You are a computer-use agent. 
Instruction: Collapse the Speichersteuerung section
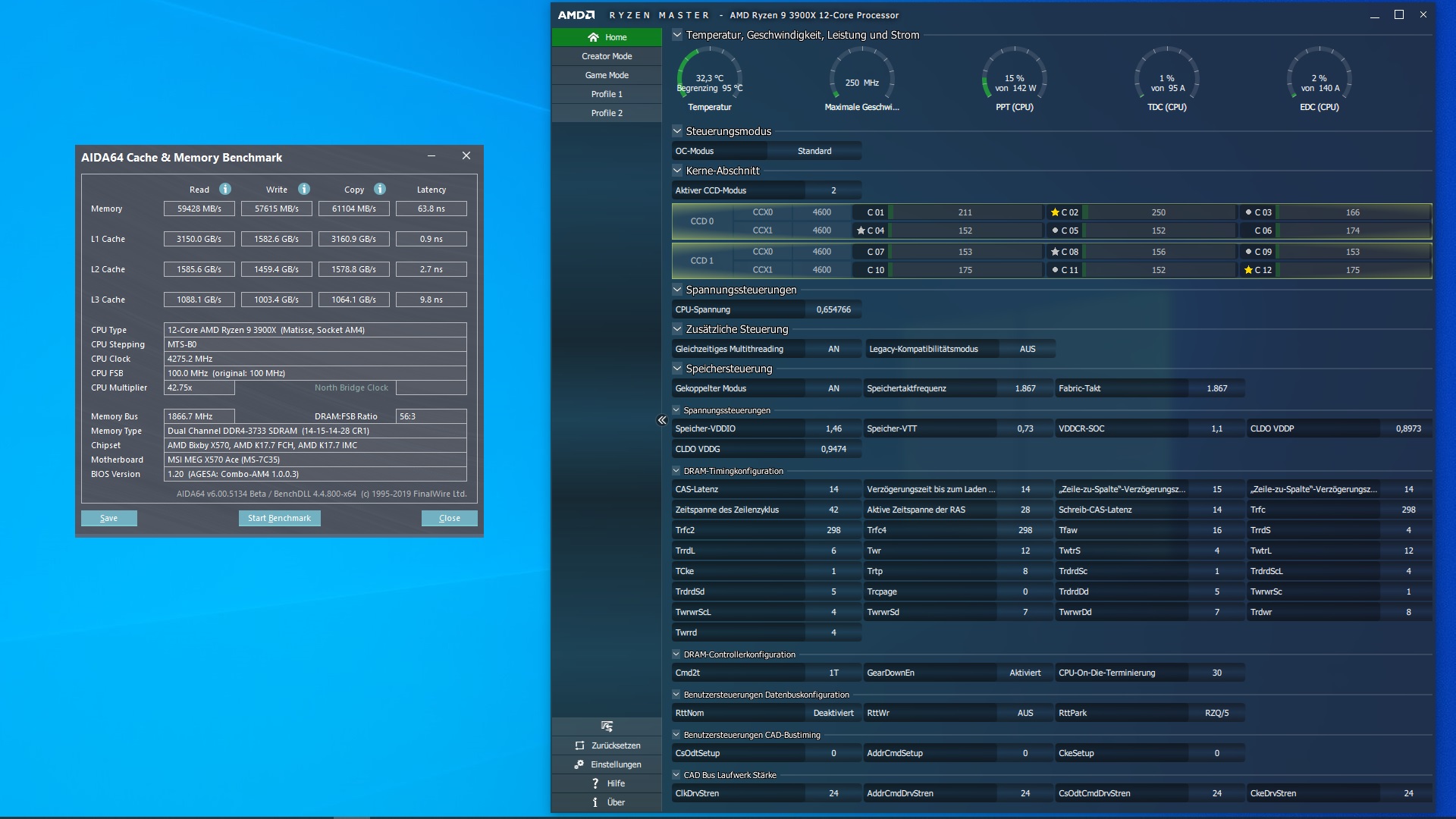tap(677, 369)
